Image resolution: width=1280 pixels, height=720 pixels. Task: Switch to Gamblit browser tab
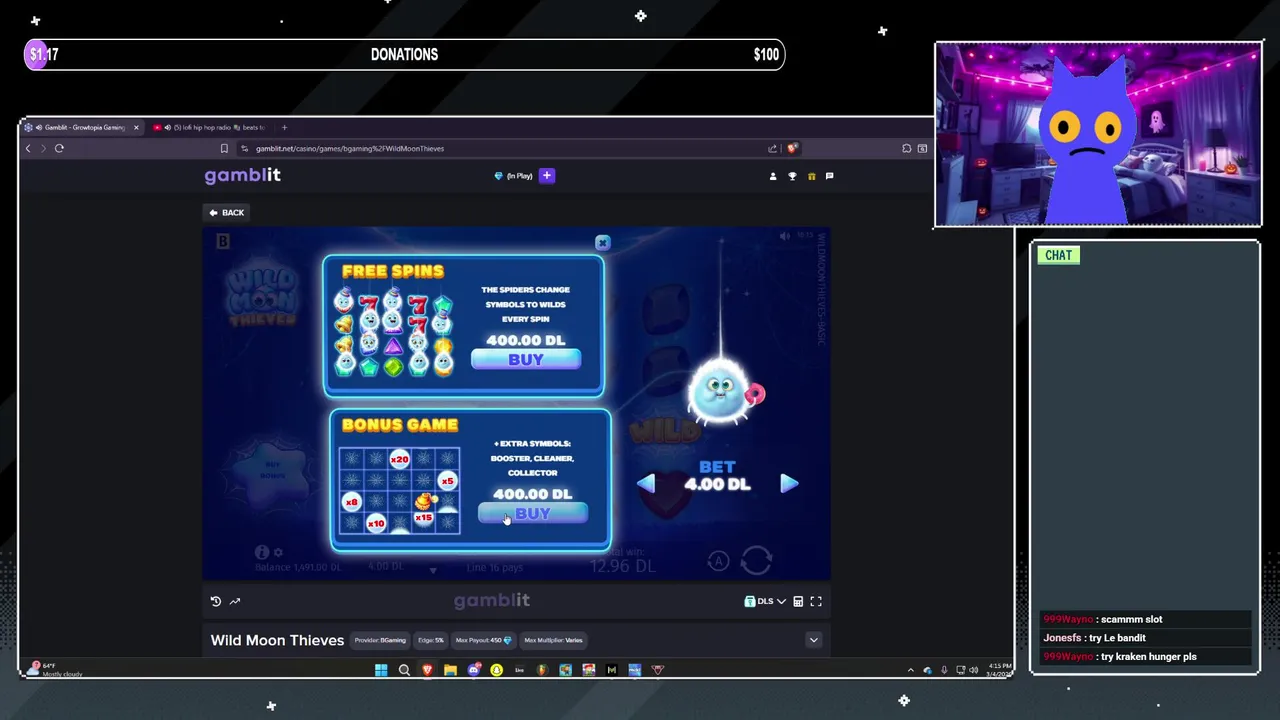click(80, 127)
